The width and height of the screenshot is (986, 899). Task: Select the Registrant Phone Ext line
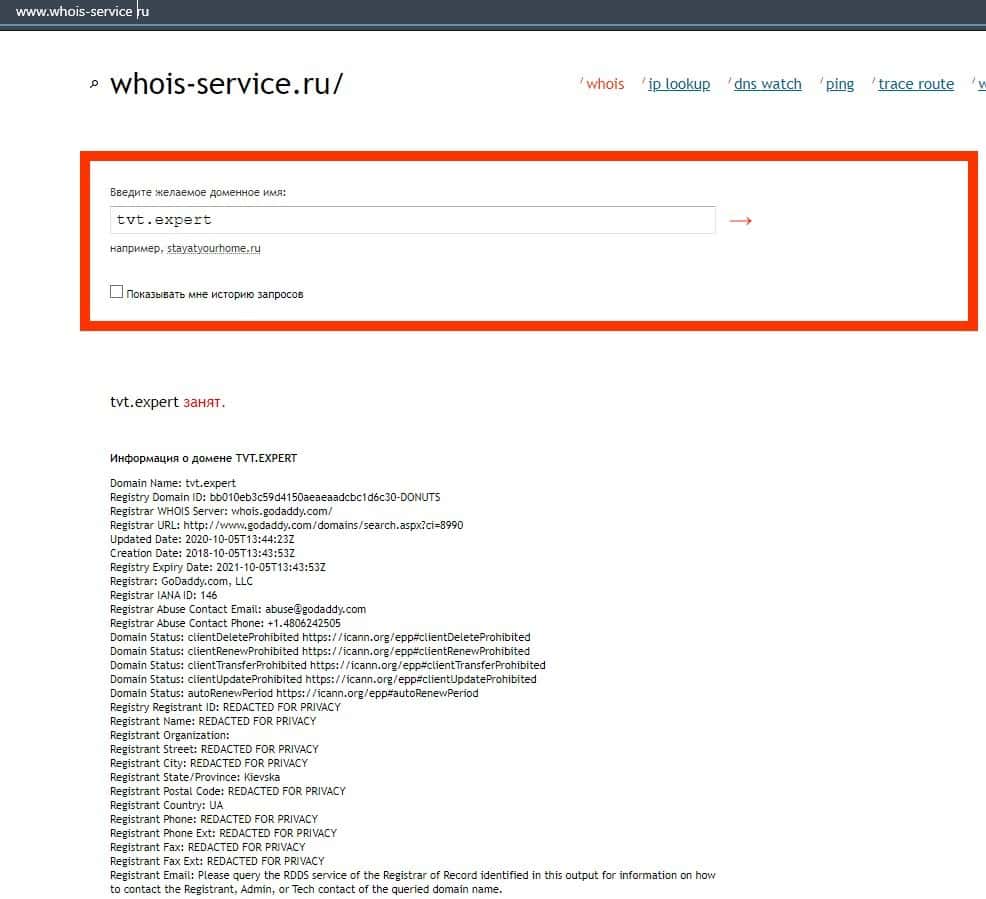pos(223,833)
